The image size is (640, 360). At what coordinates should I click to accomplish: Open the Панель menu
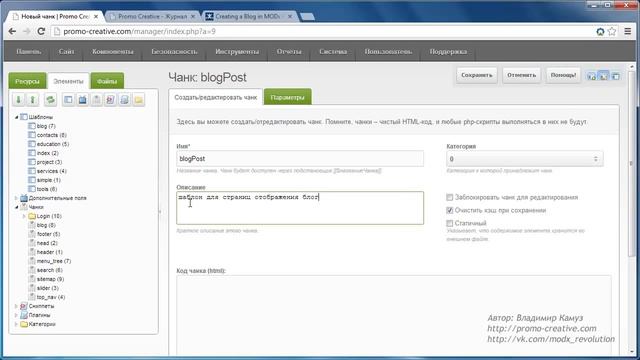coord(29,51)
